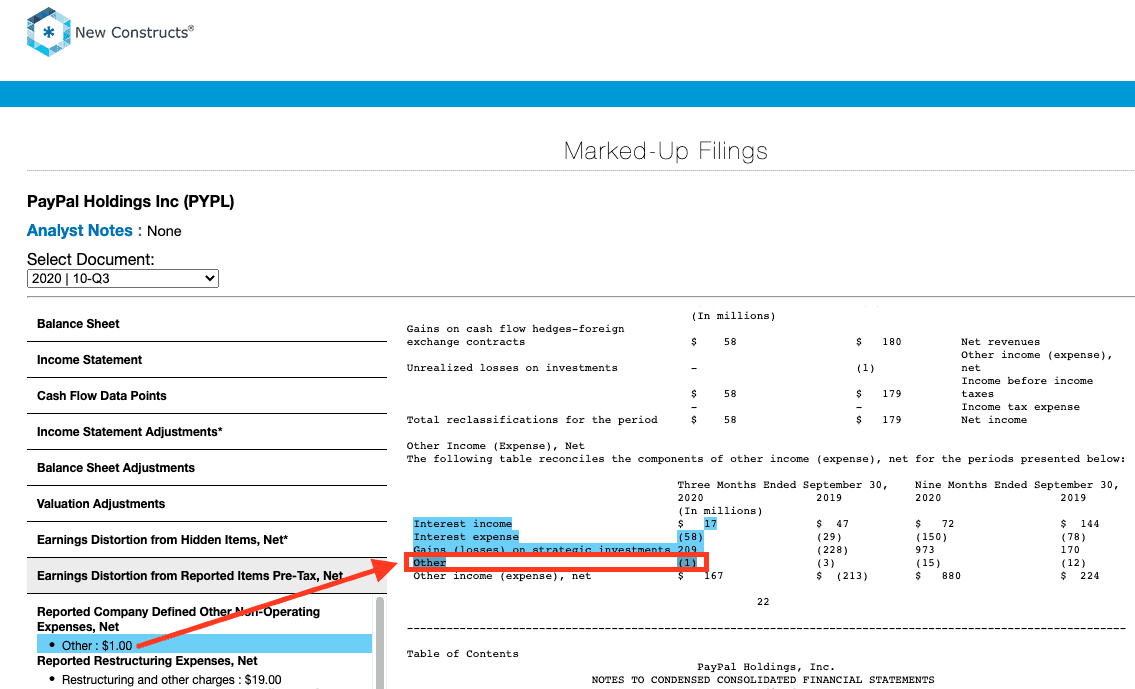Click the 'PayPal Holdings Inc (PYPL)' title
This screenshot has width=1135, height=689.
(130, 201)
